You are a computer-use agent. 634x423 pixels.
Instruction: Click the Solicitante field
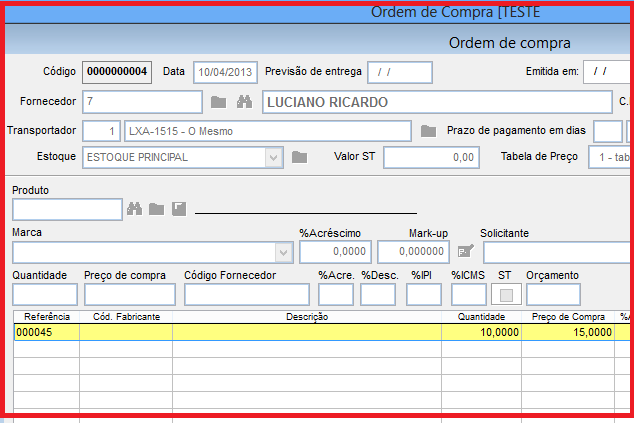pyautogui.click(x=558, y=253)
